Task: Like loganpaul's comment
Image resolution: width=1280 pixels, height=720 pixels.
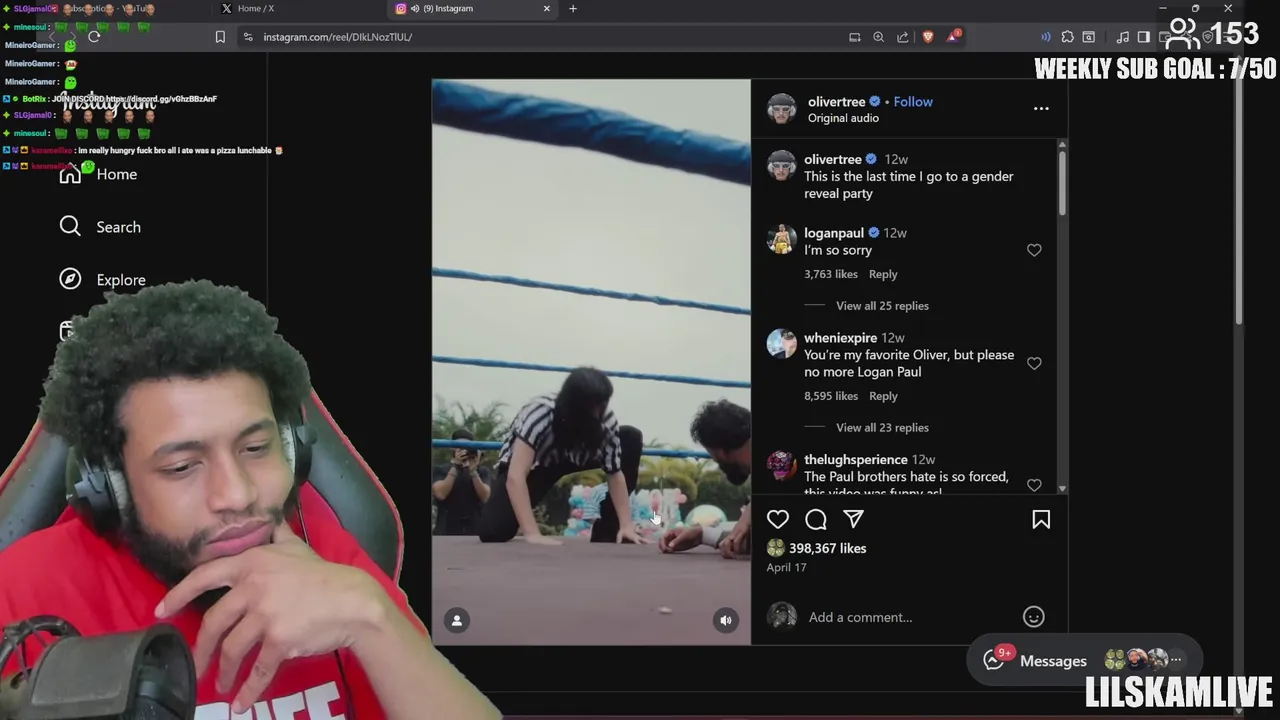Action: pyautogui.click(x=1034, y=250)
